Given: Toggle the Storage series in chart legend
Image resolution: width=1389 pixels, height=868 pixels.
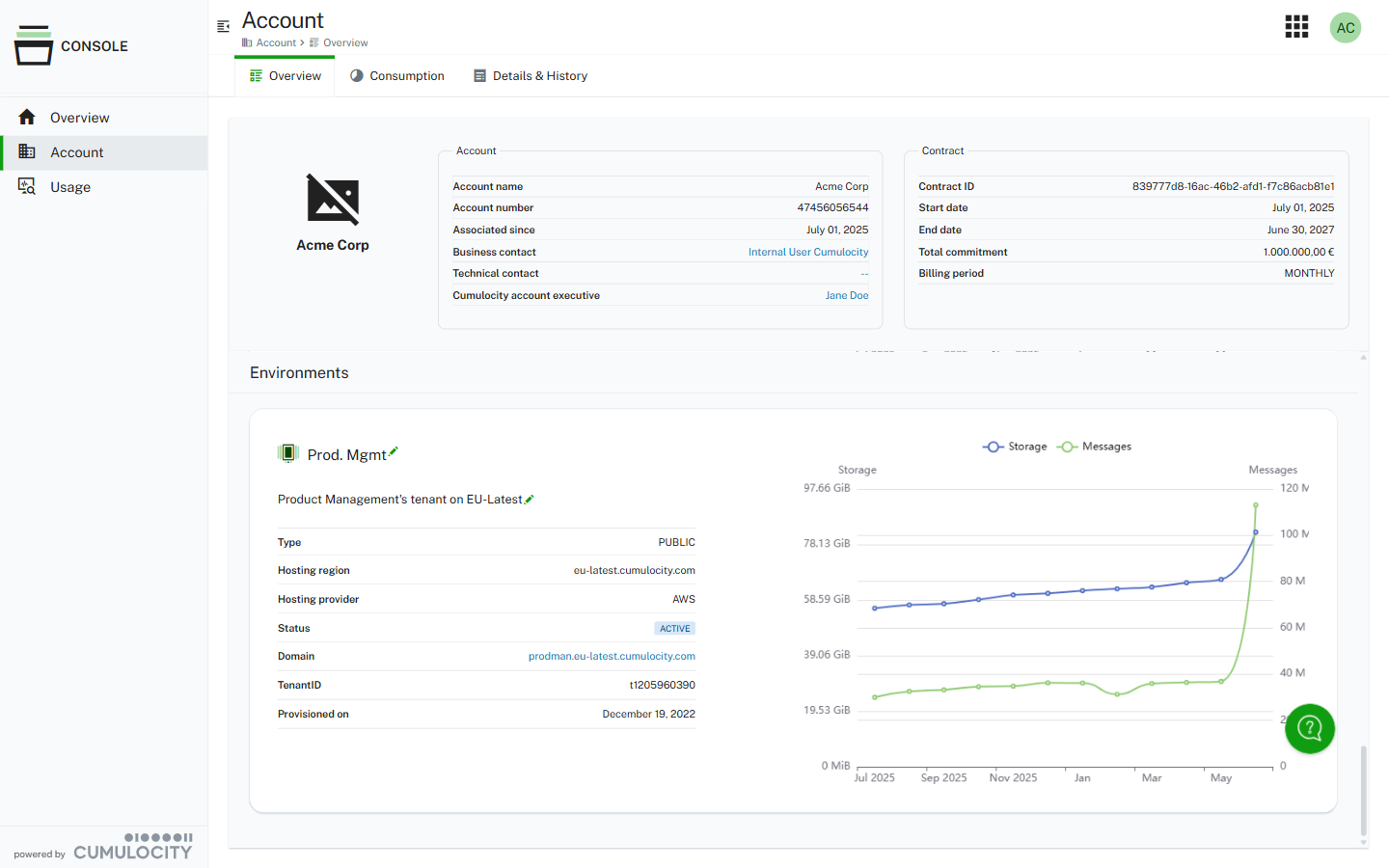Looking at the screenshot, I should (1015, 447).
